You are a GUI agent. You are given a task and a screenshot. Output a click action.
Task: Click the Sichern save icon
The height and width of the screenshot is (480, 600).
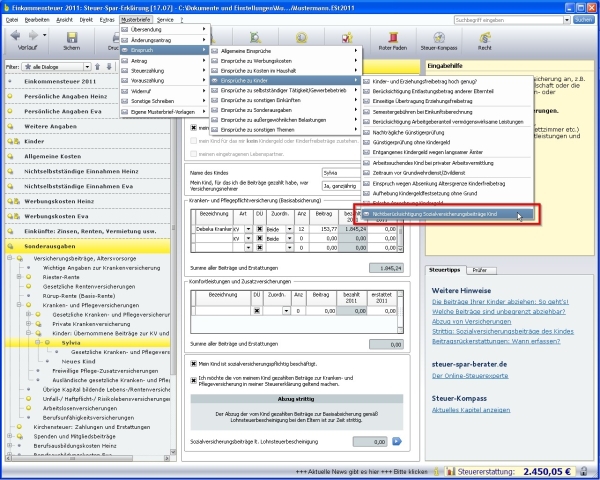pos(72,37)
